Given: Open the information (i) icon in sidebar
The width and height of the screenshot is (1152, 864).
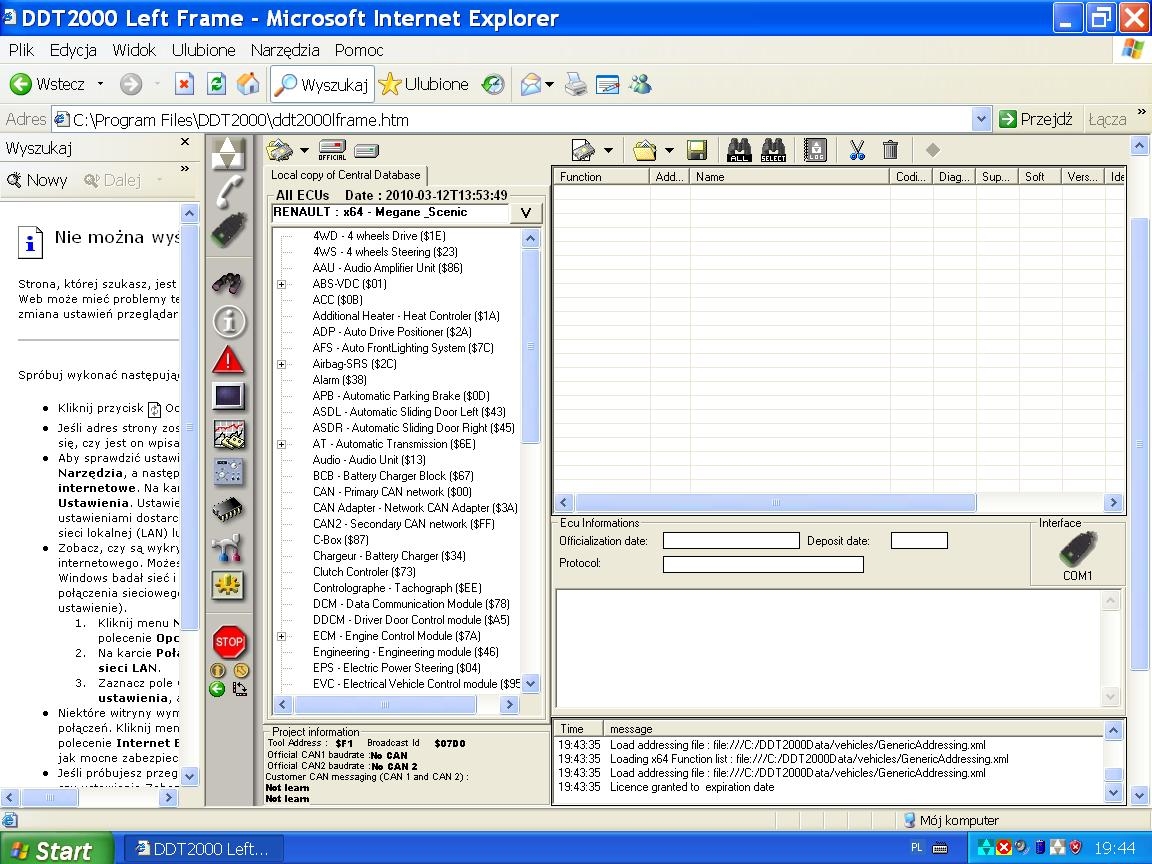Looking at the screenshot, I should tap(228, 321).
